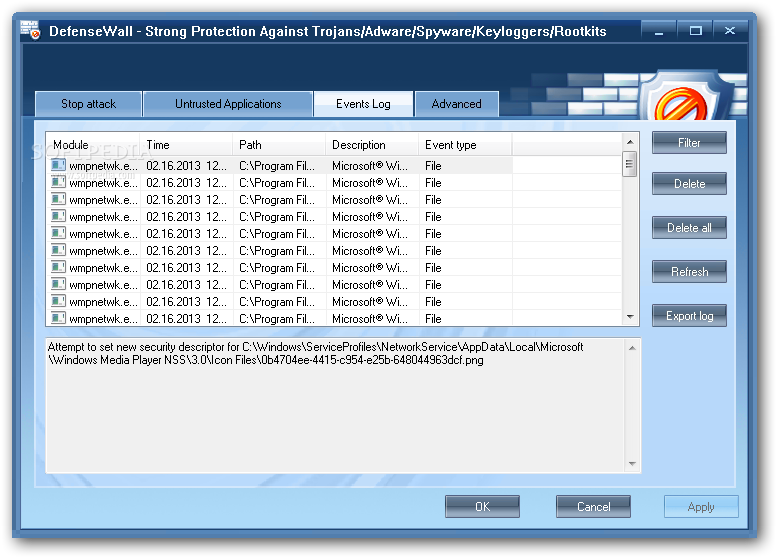Switch to the Stop attack tab

point(88,104)
